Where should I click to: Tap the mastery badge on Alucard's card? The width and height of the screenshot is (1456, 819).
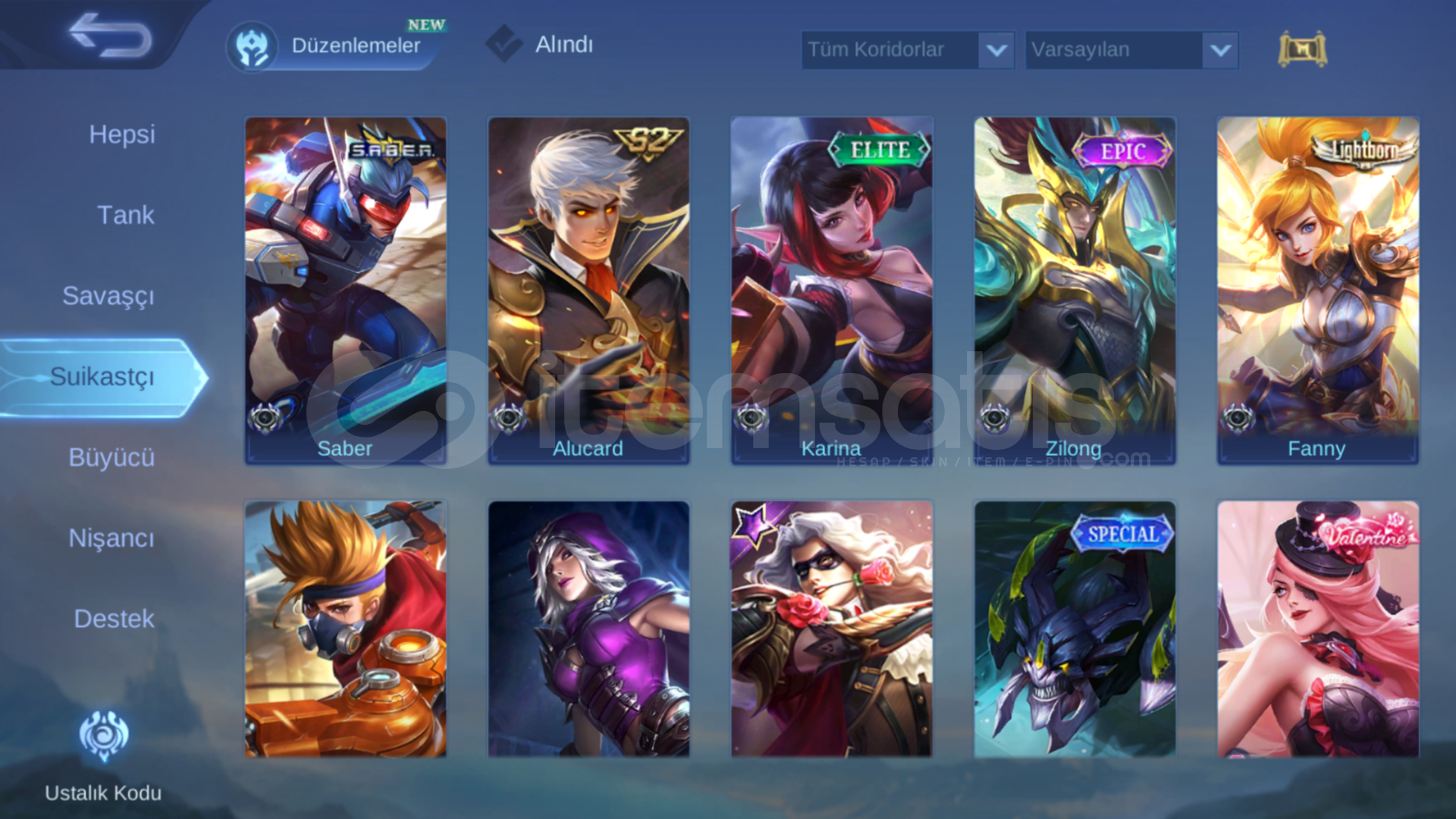(508, 418)
